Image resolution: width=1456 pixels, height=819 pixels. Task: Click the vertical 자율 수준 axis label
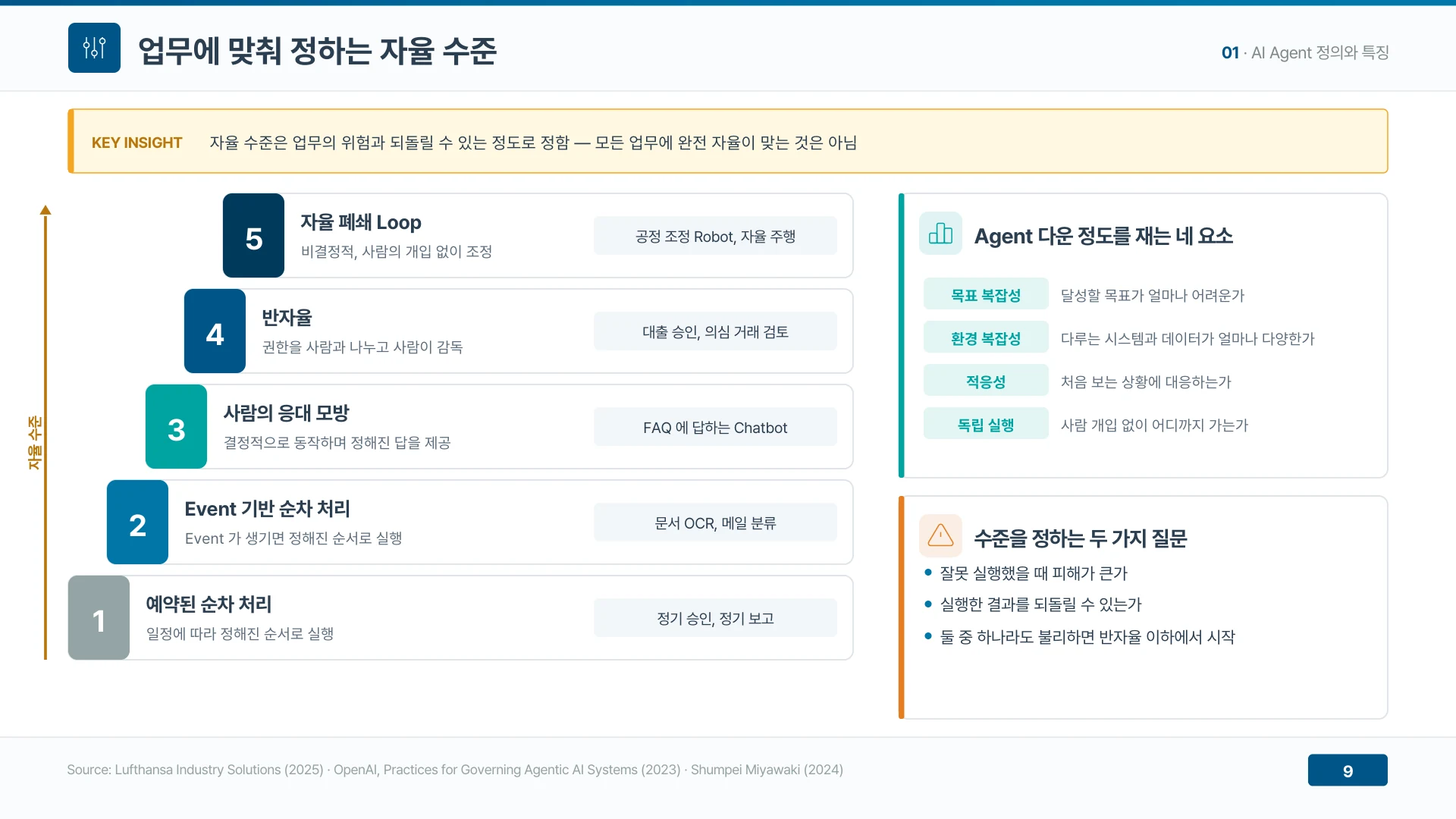tap(34, 443)
